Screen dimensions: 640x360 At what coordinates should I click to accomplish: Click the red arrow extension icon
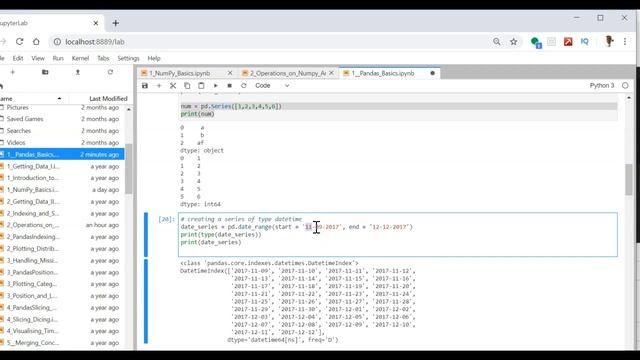coord(568,42)
